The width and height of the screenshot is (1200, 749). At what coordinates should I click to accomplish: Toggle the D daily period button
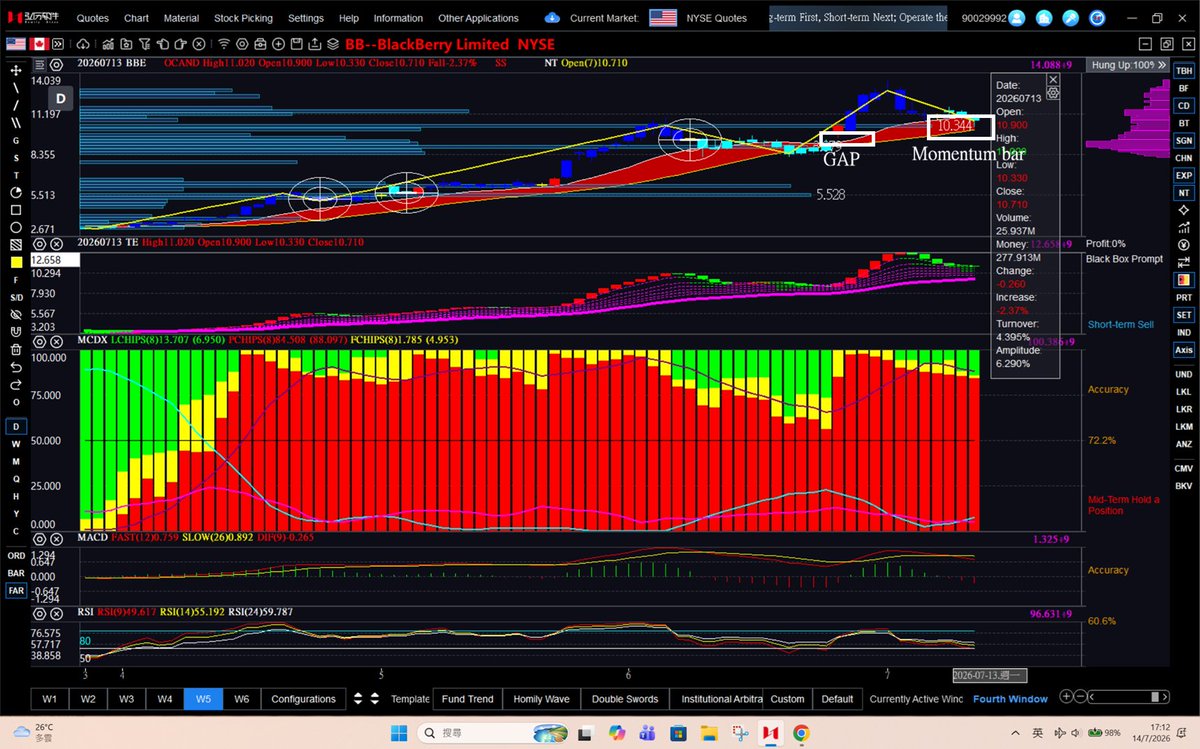(16, 427)
